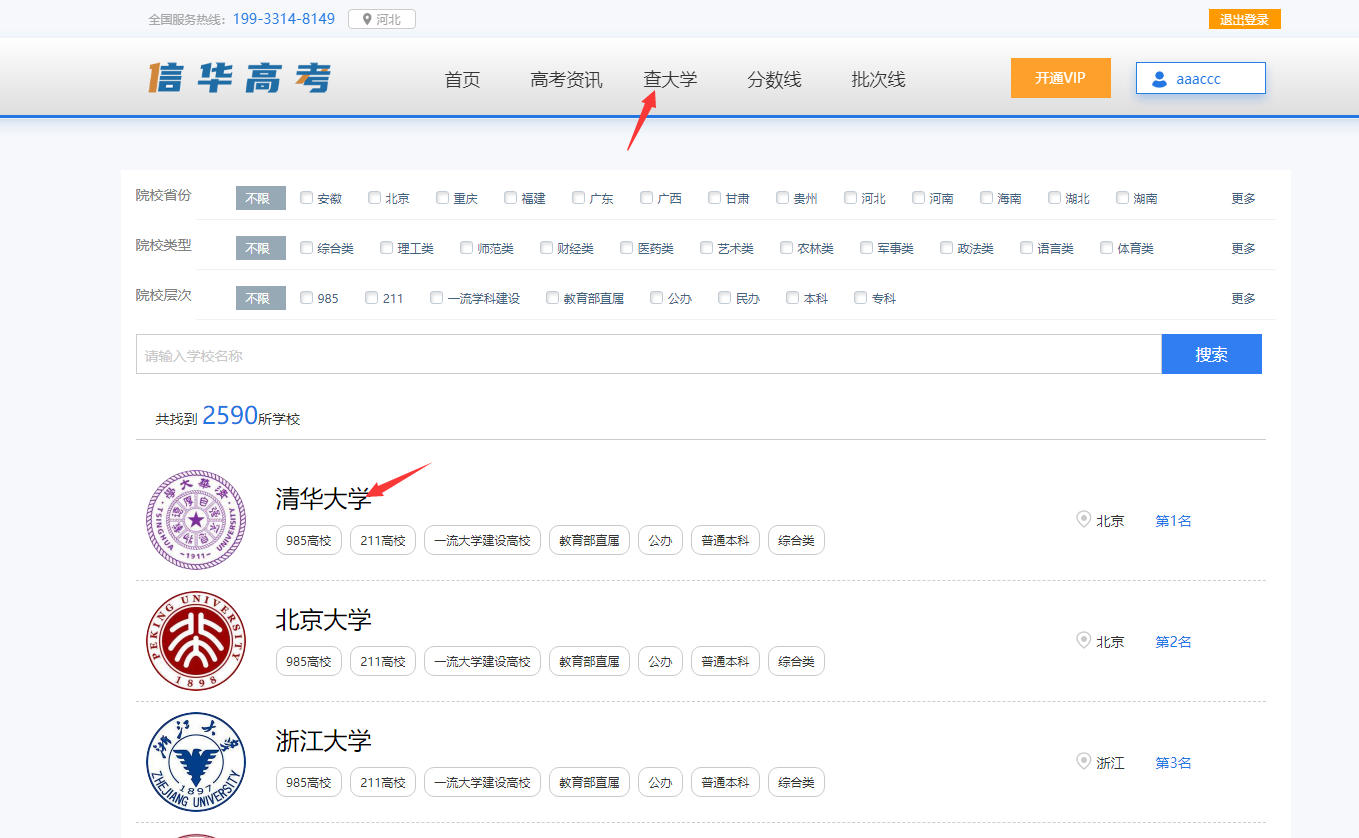Check the 重庆 province checkbox

click(x=443, y=198)
